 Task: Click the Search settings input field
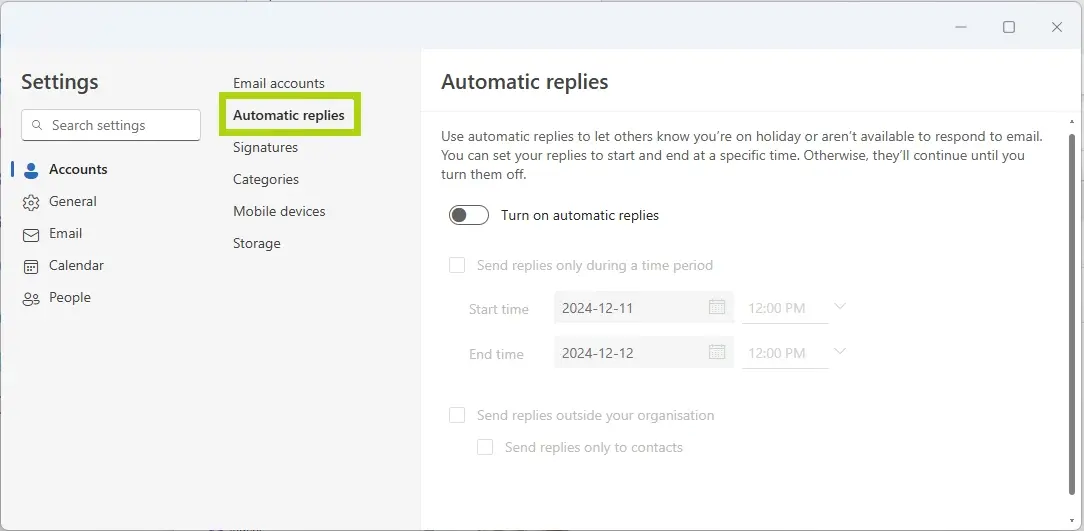coord(120,126)
